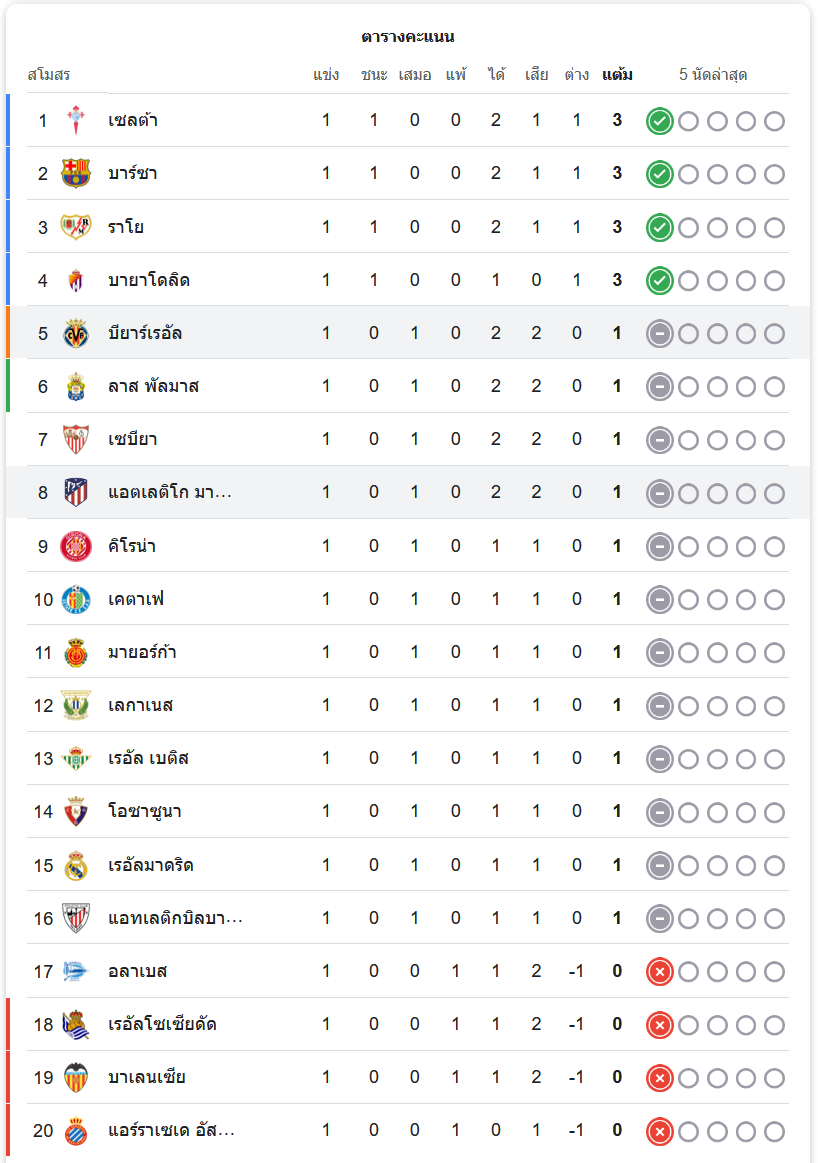Click Alavés' red loss result indicator
Image resolution: width=818 pixels, height=1163 pixels.
(659, 971)
